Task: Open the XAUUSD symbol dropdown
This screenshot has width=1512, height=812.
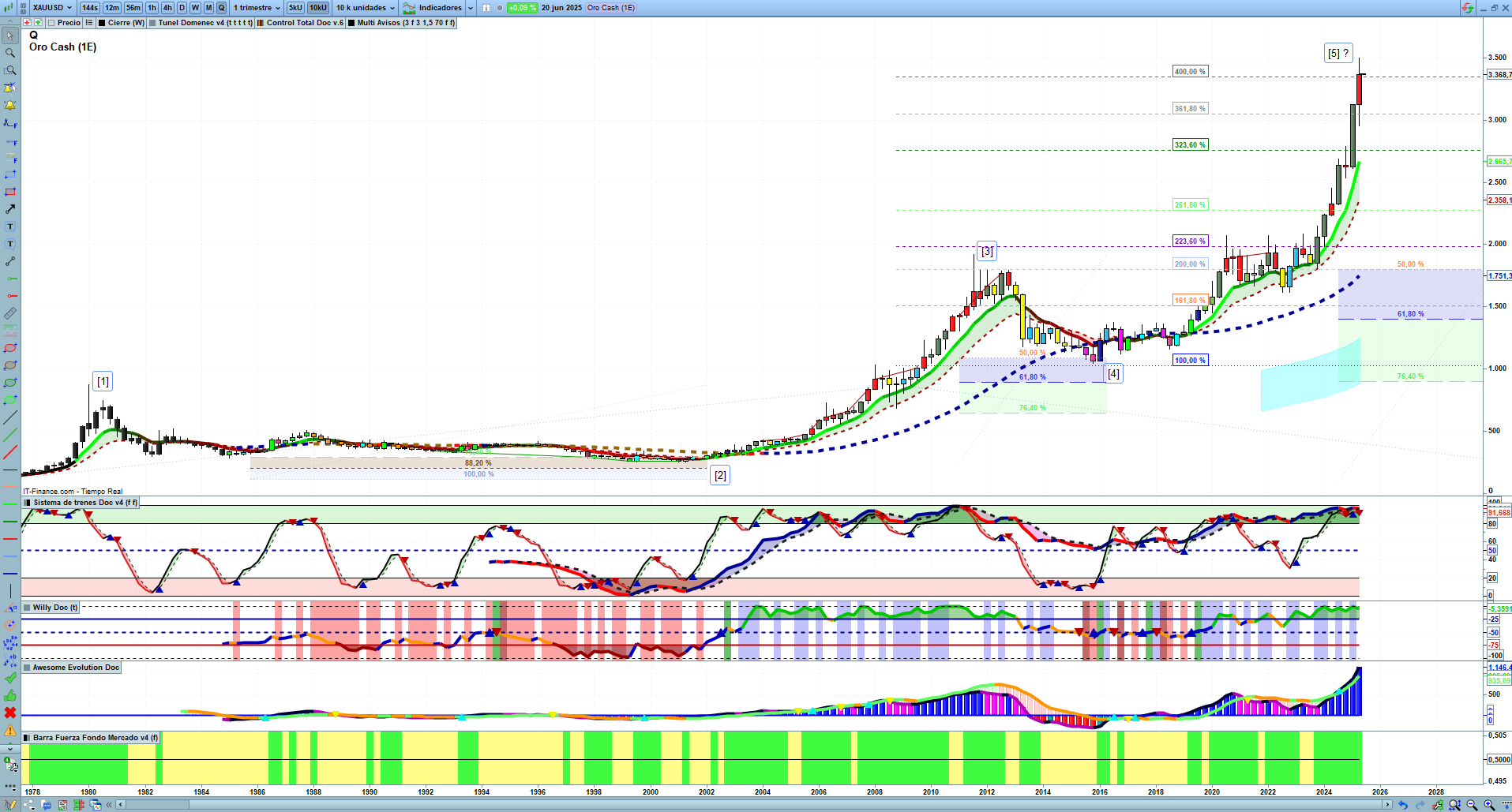Action: pos(52,8)
